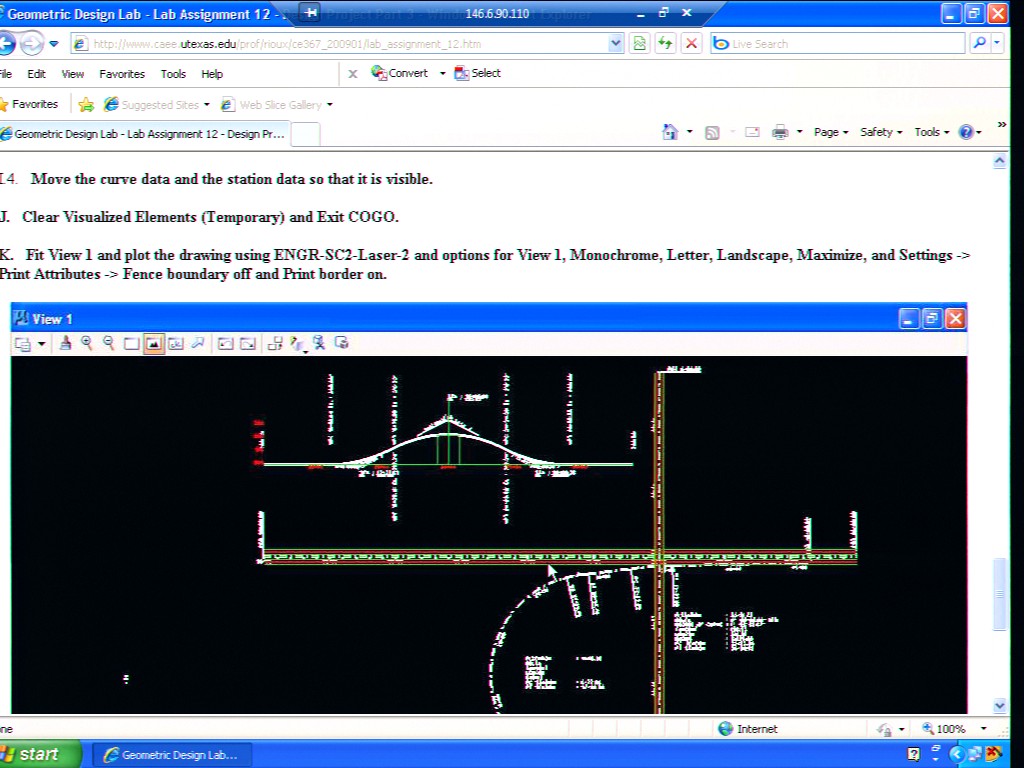Click the pin icon on remote desktop bar
Image resolution: width=1024 pixels, height=768 pixels.
pos(312,12)
